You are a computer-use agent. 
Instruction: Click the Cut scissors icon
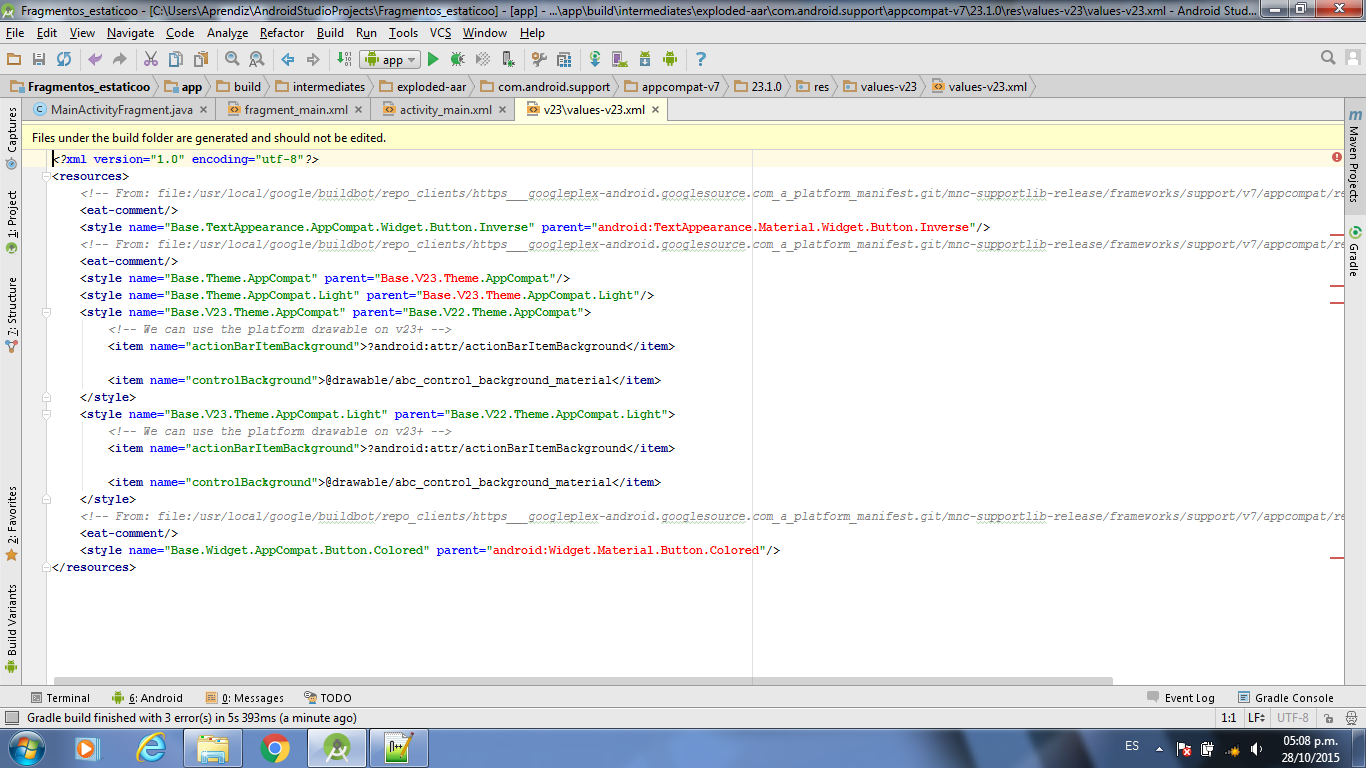pos(151,60)
